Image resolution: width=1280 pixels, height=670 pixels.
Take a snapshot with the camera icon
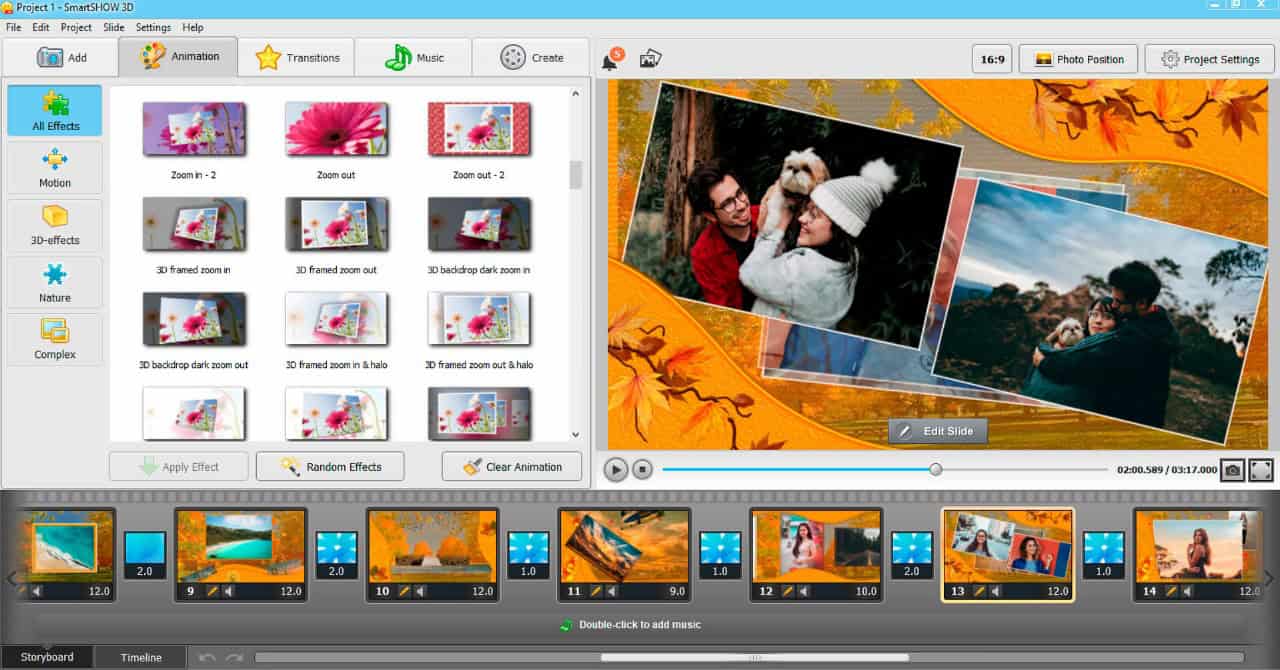[1233, 469]
